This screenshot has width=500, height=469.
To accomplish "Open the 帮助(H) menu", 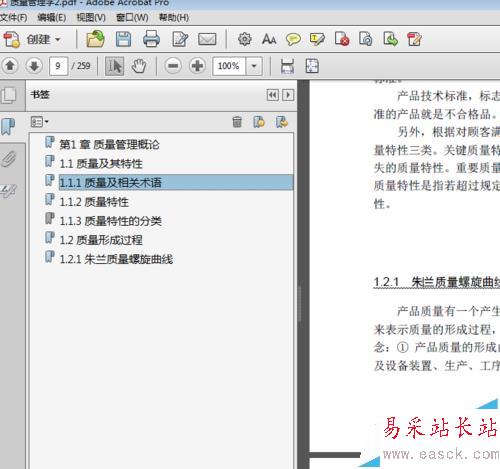I will click(x=174, y=17).
